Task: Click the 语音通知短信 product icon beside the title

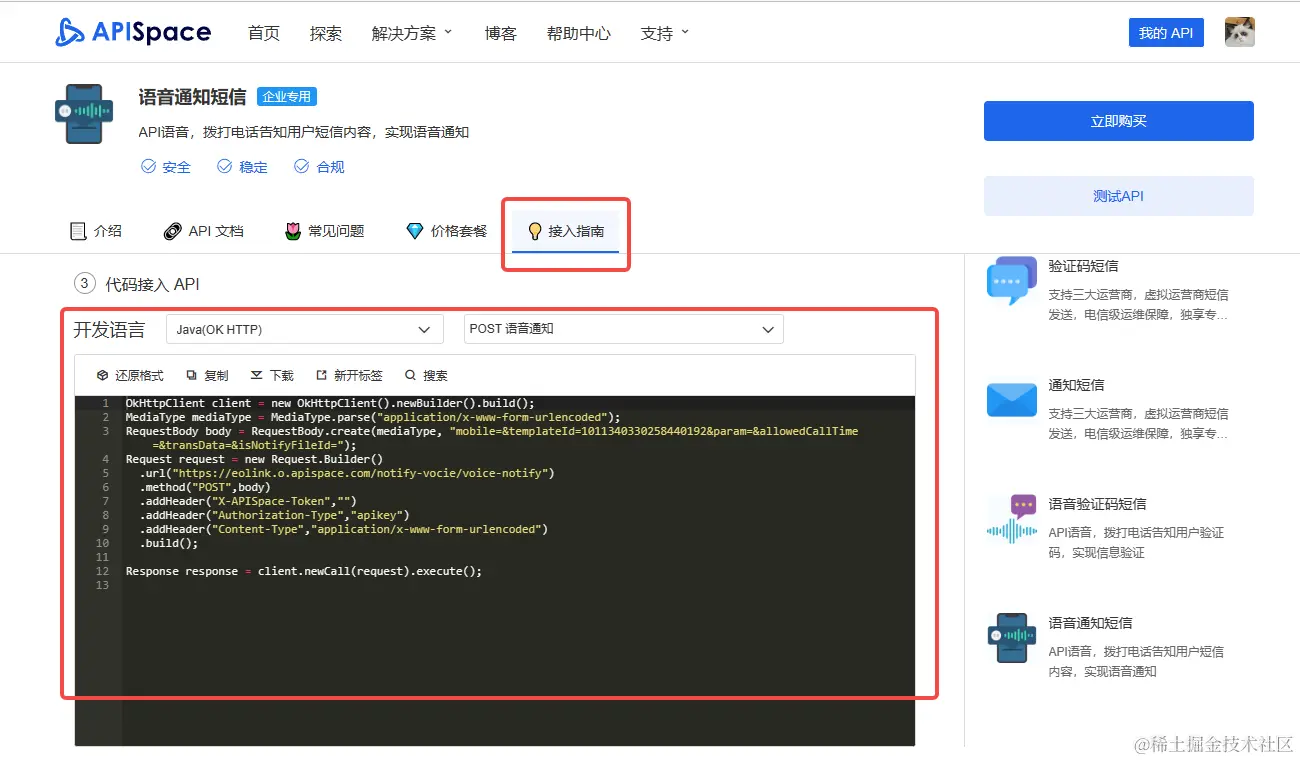Action: (83, 114)
